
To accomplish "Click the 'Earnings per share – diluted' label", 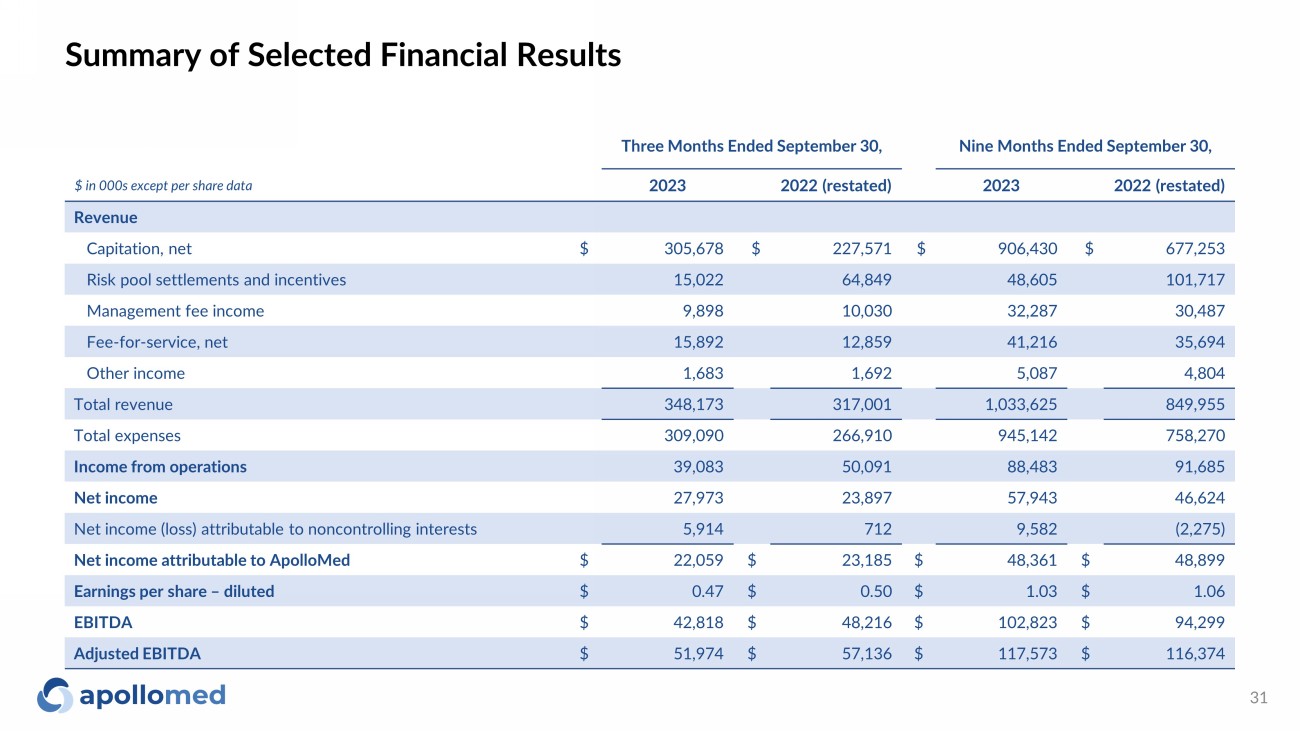I will (x=174, y=591).
